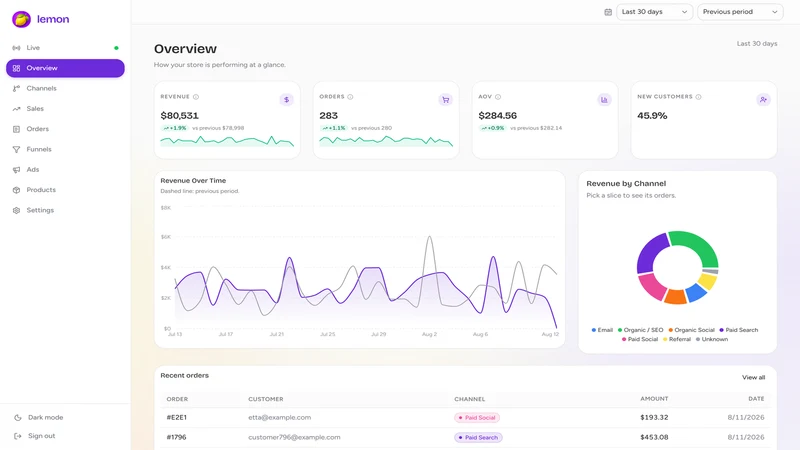Image resolution: width=800 pixels, height=450 pixels.
Task: Click the lemon logo icon
Action: (x=21, y=19)
